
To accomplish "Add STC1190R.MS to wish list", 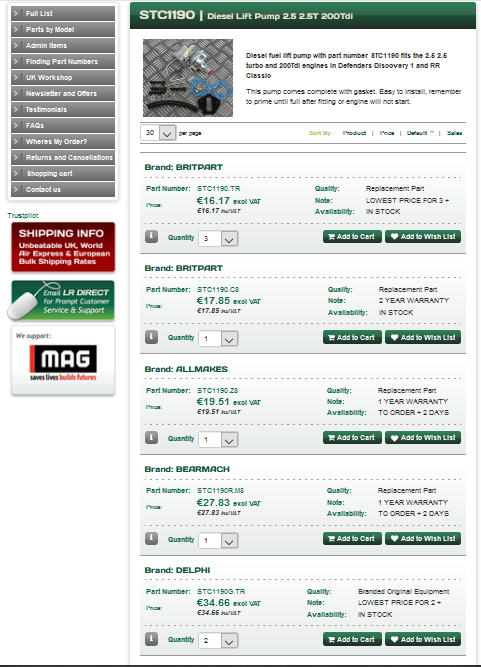I will (x=423, y=539).
